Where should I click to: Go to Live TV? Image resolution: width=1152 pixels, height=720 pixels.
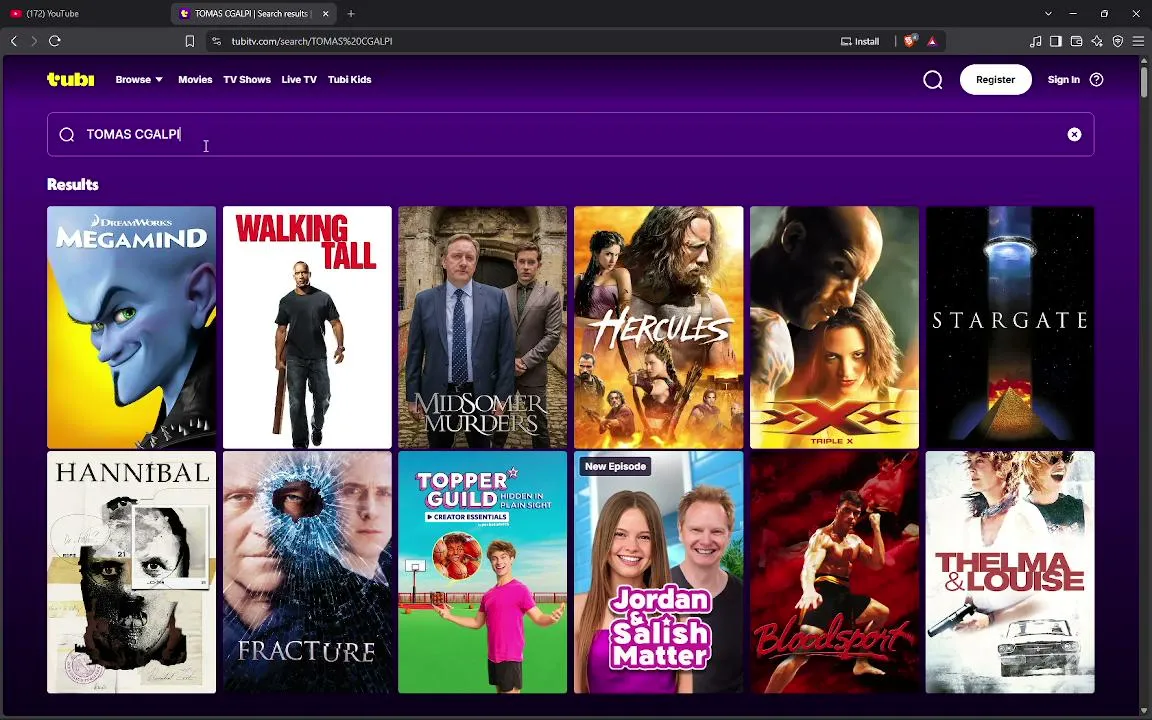pyautogui.click(x=299, y=79)
